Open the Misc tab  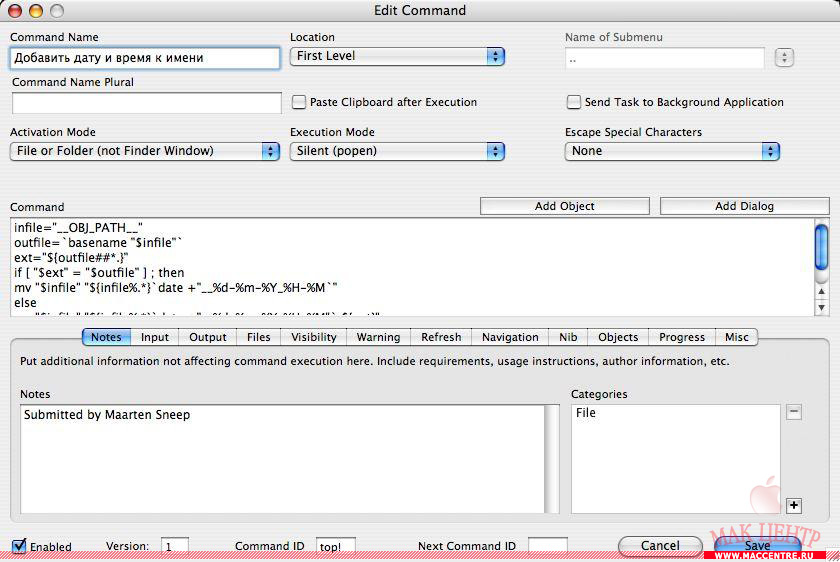click(x=737, y=337)
